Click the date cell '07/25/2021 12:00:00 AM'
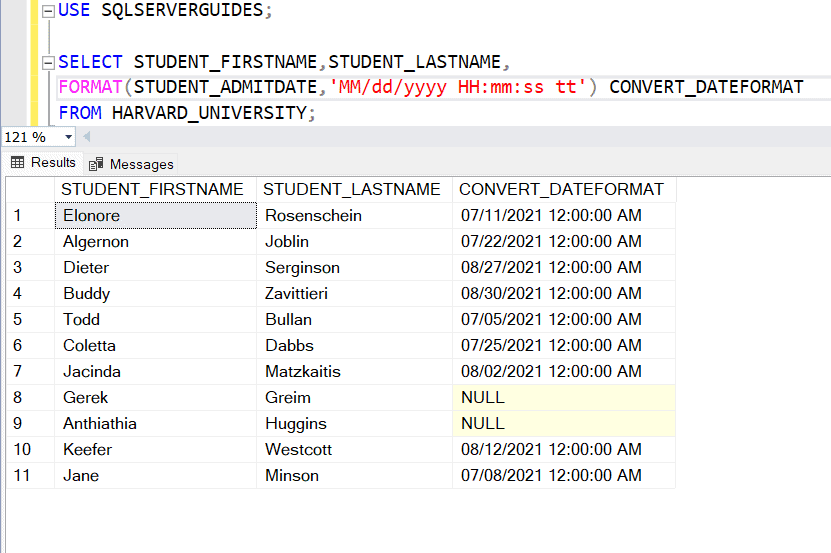 564,345
